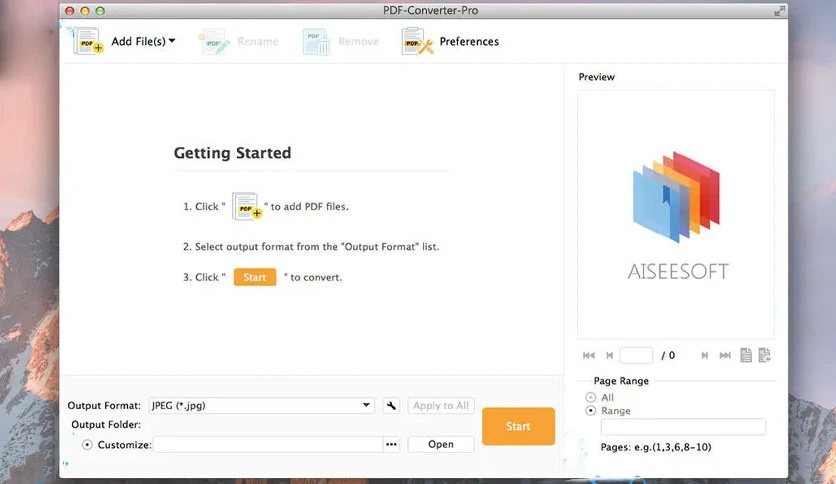Click the 'Output Format:' label
The height and width of the screenshot is (484, 836).
tap(104, 406)
